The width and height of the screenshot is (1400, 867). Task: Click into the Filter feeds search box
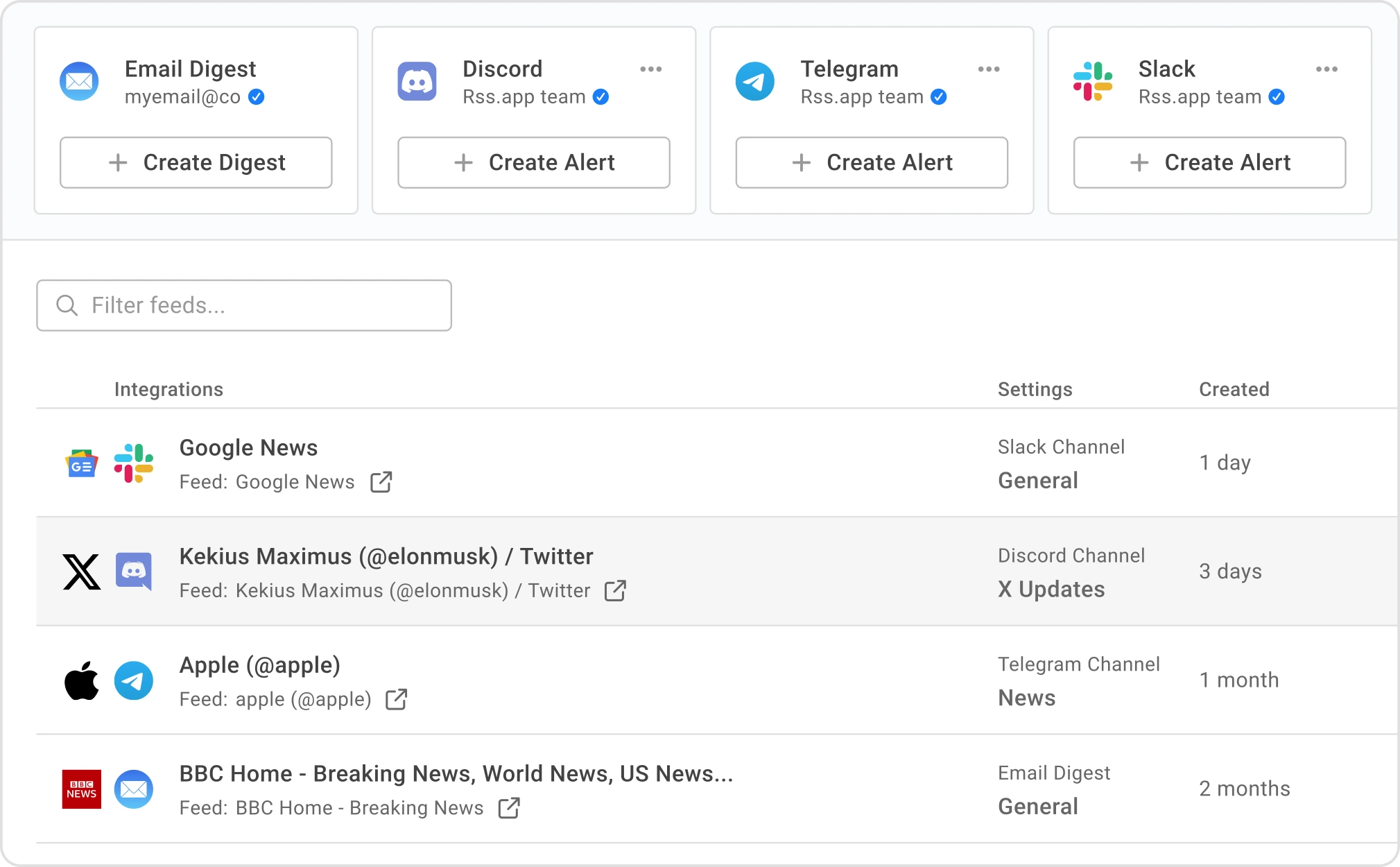[x=243, y=305]
